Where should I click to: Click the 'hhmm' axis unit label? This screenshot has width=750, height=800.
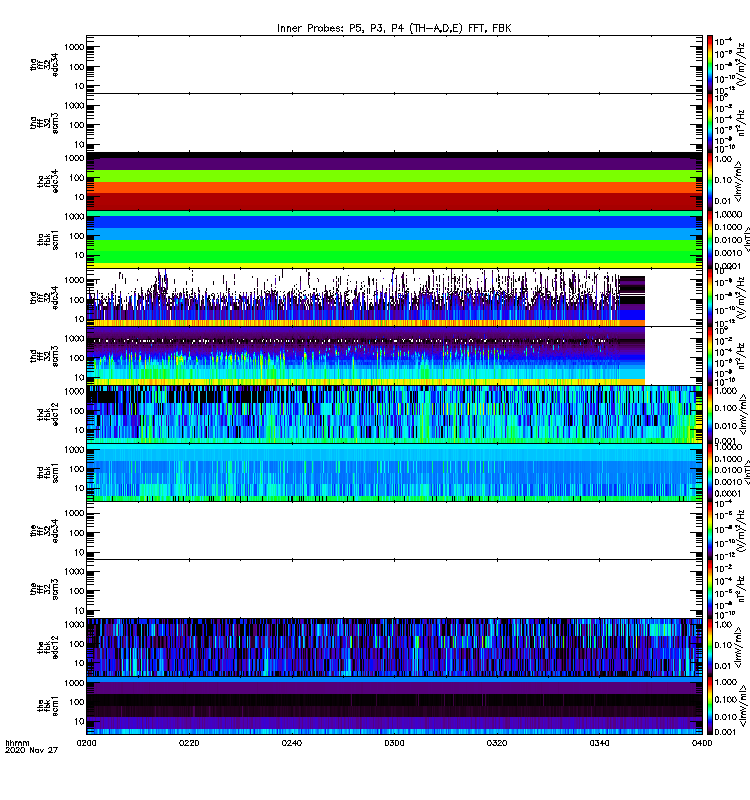[x=17, y=743]
